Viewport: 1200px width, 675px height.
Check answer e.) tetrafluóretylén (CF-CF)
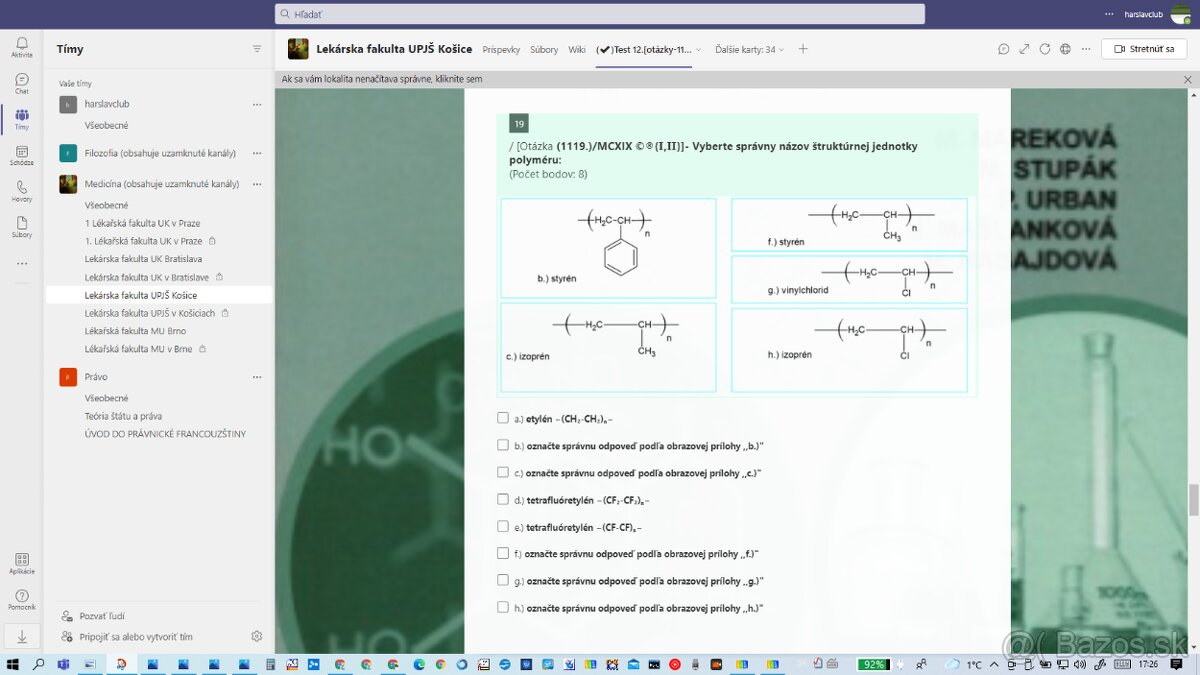pyautogui.click(x=503, y=526)
